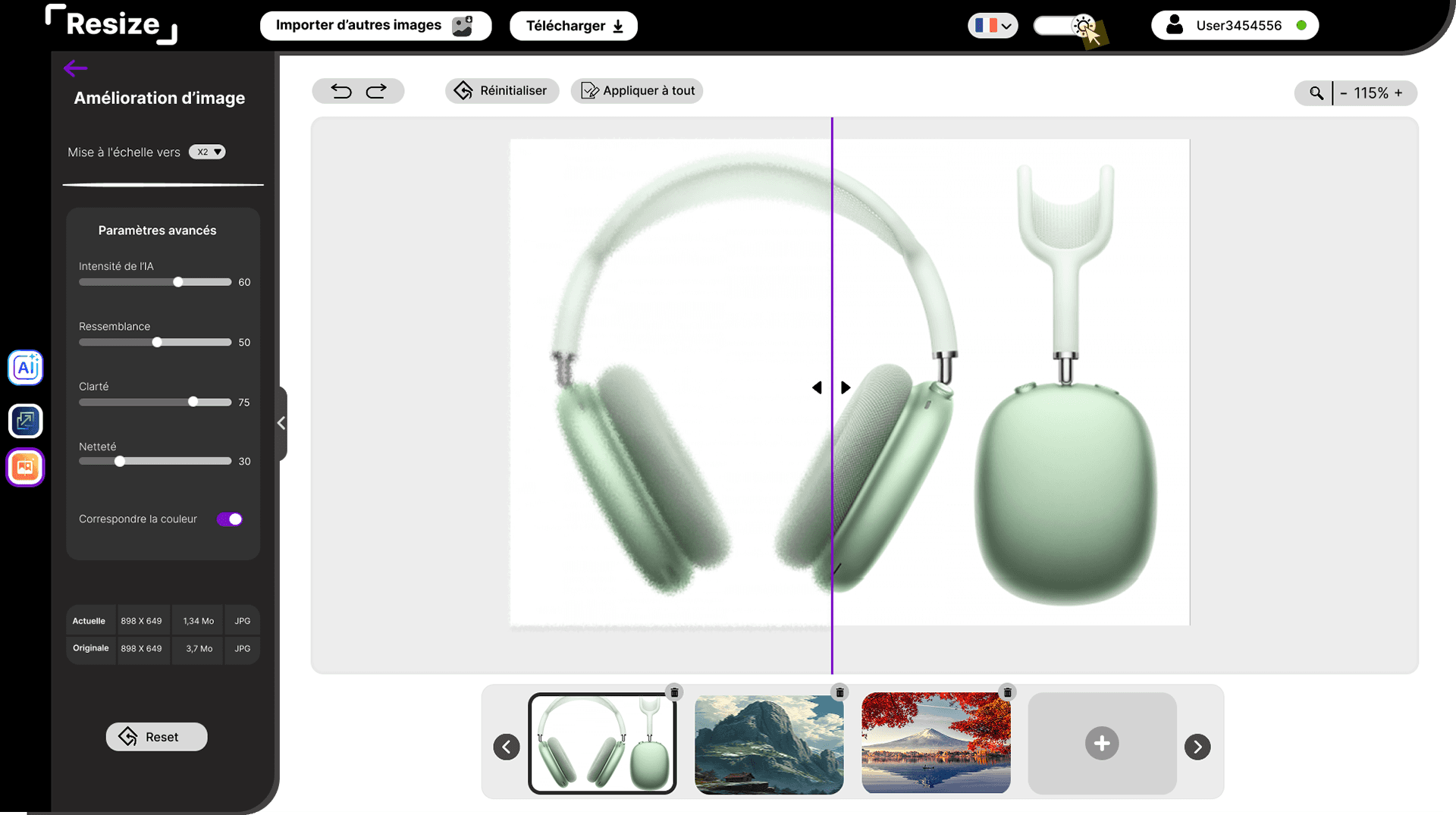Image resolution: width=1456 pixels, height=815 pixels.
Task: Adjust the Ressemblance slider
Action: (155, 342)
